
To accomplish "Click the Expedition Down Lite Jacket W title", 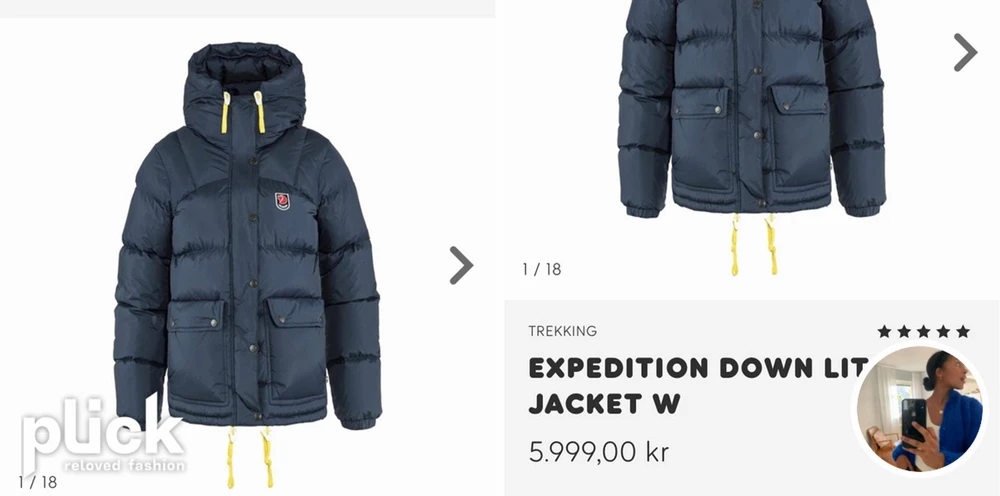I will click(698, 386).
